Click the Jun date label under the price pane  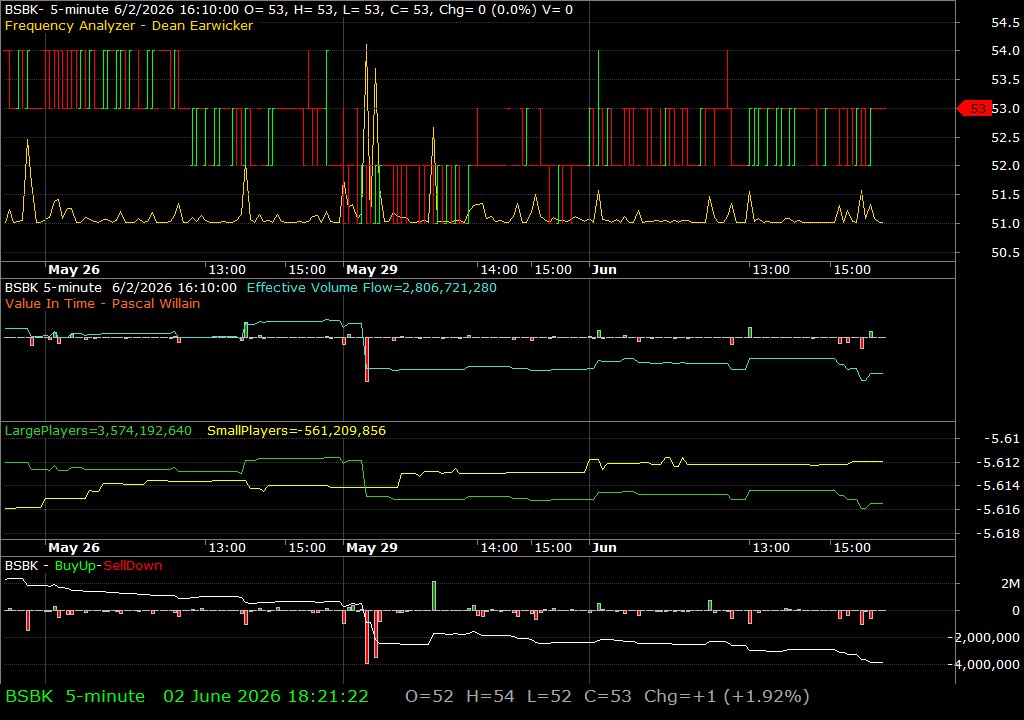[x=604, y=270]
